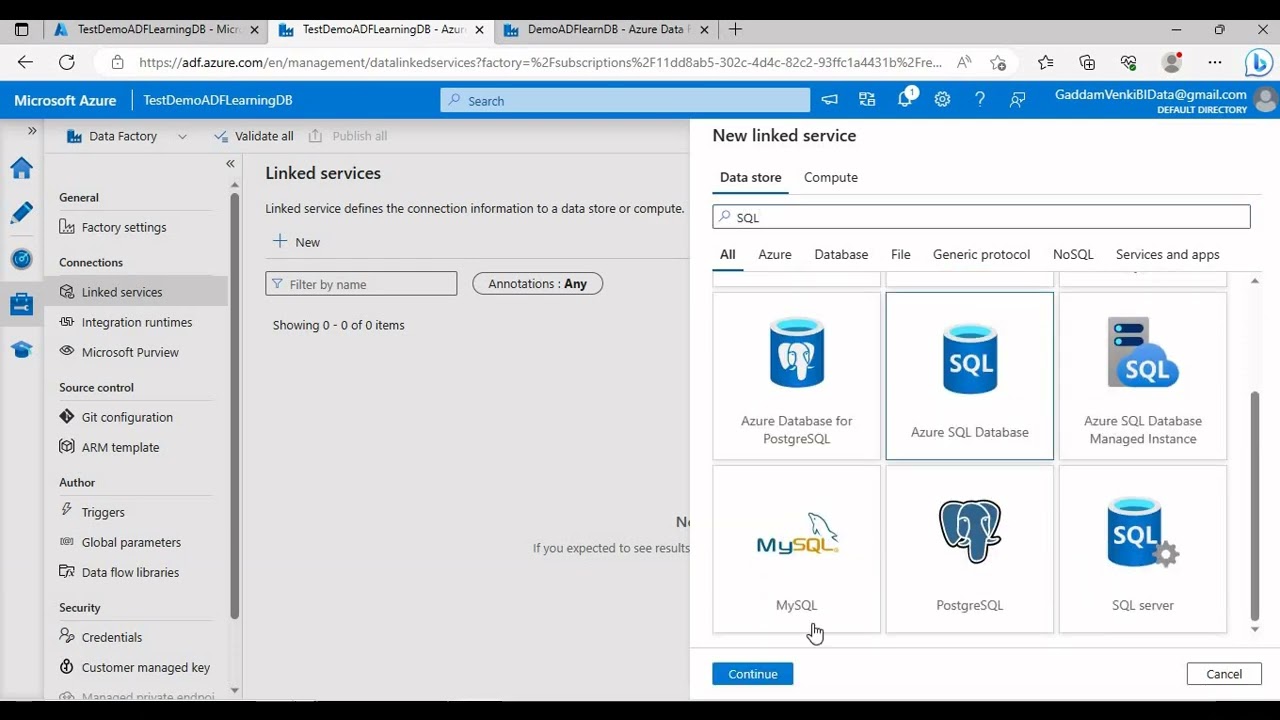
Task: Open Factory settings
Action: [124, 227]
